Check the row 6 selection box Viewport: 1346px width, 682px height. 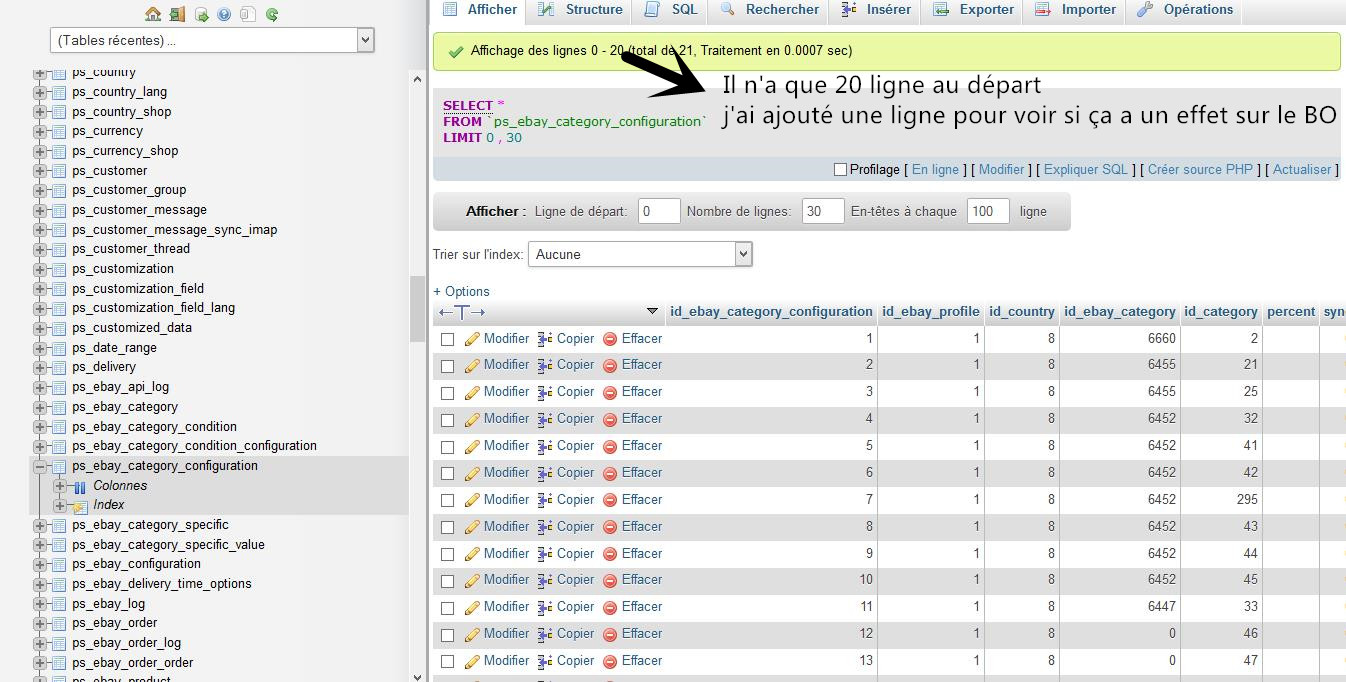pos(448,473)
